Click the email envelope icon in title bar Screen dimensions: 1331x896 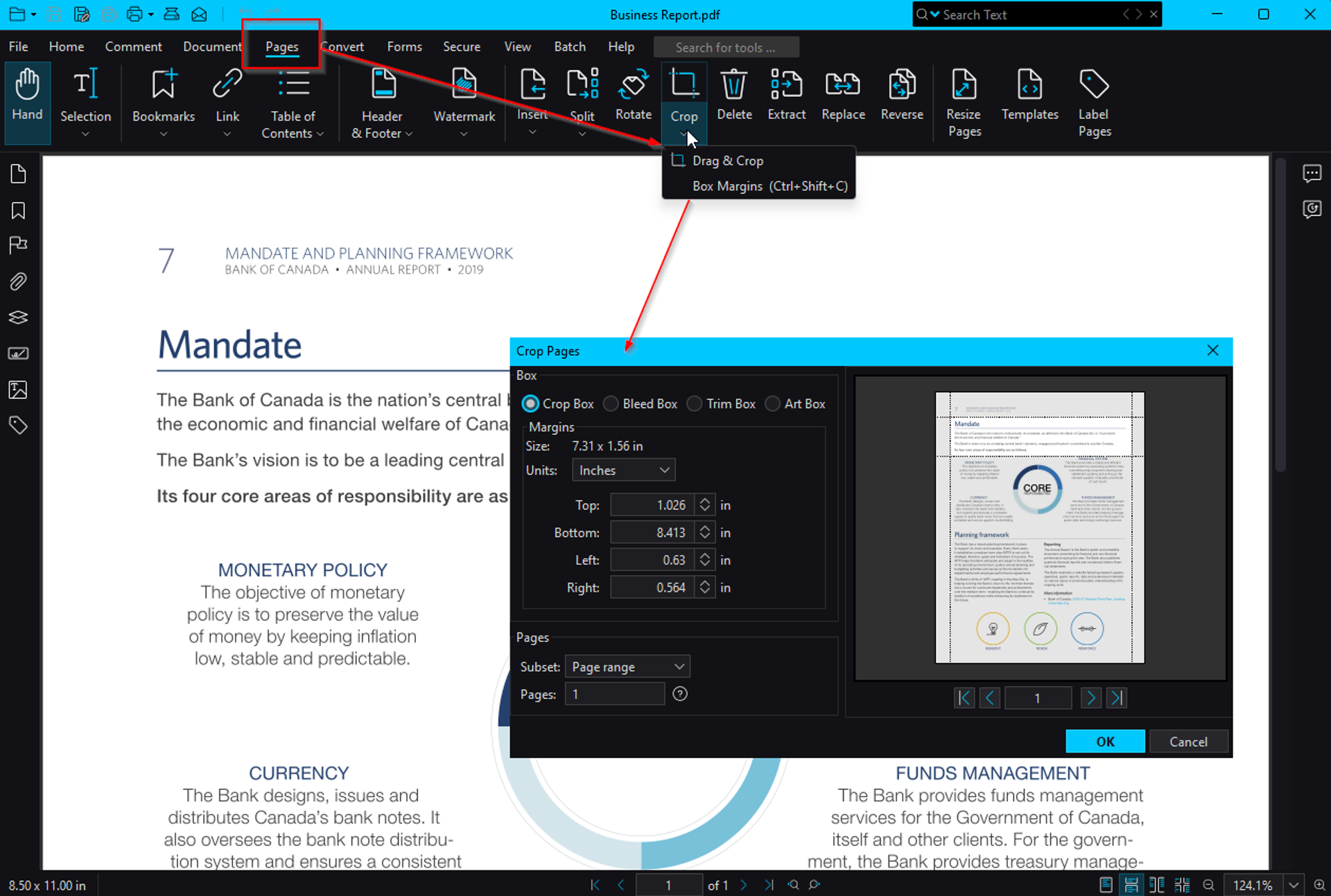[x=199, y=14]
